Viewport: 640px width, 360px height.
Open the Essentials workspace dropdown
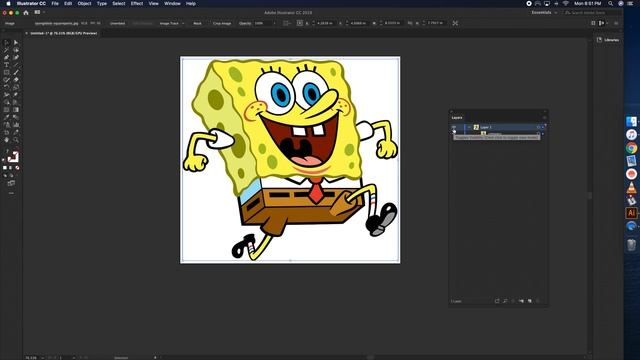pos(544,13)
